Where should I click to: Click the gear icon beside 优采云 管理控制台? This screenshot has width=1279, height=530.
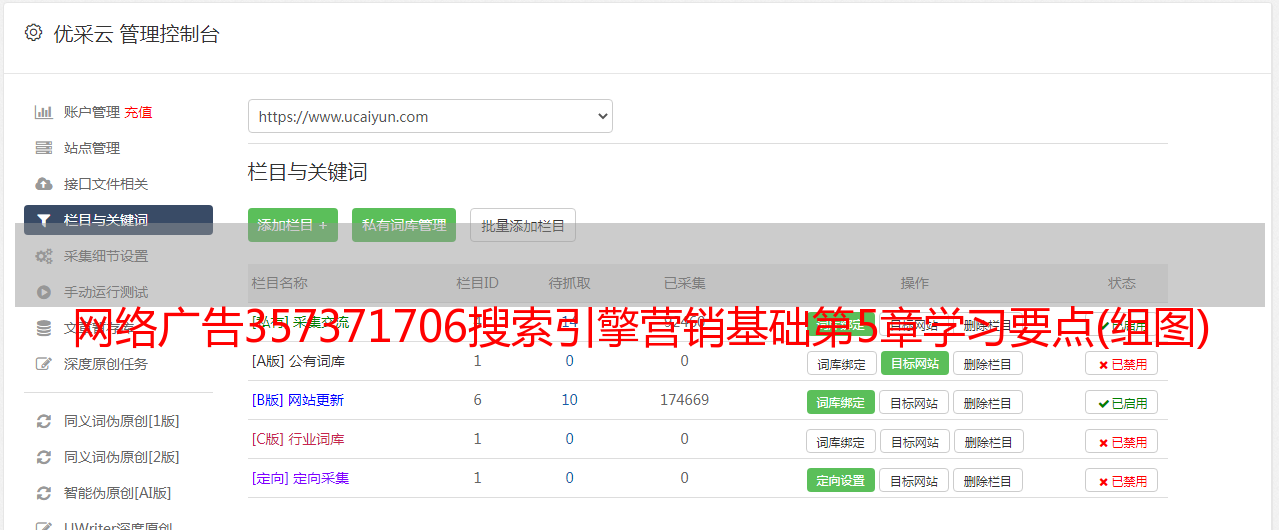click(33, 33)
